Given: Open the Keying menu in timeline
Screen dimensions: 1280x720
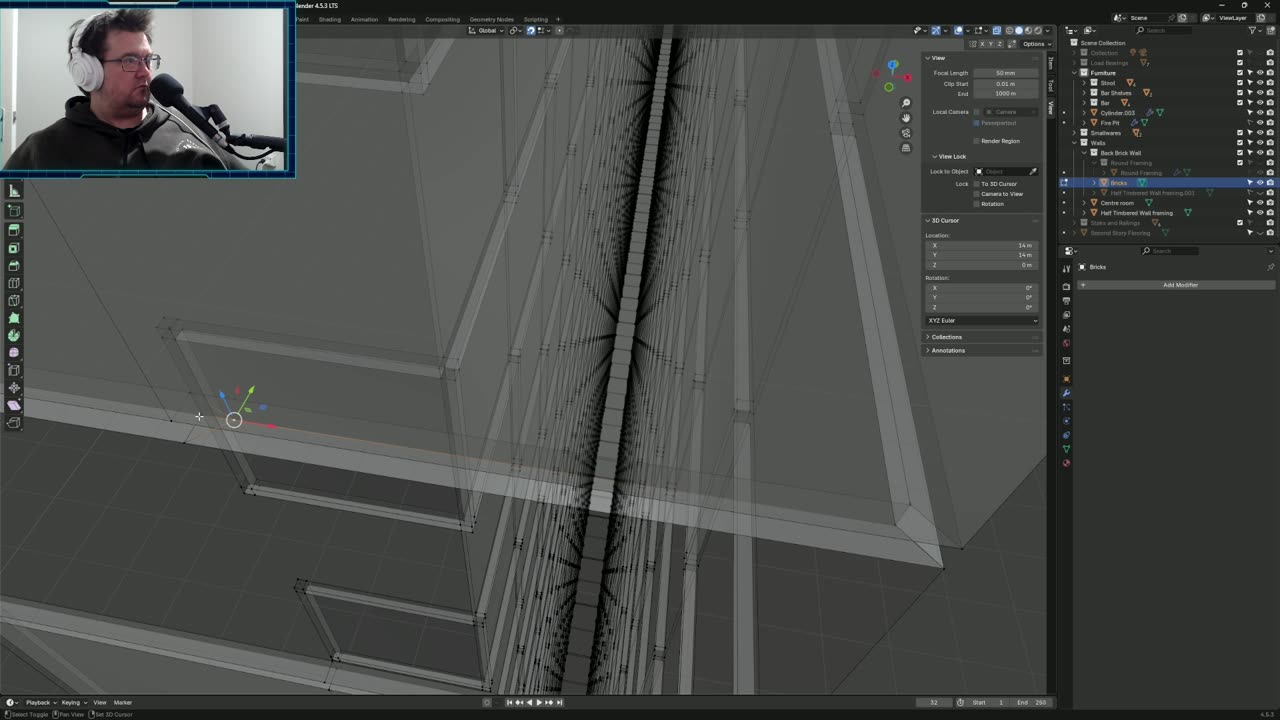Looking at the screenshot, I should tap(72, 702).
